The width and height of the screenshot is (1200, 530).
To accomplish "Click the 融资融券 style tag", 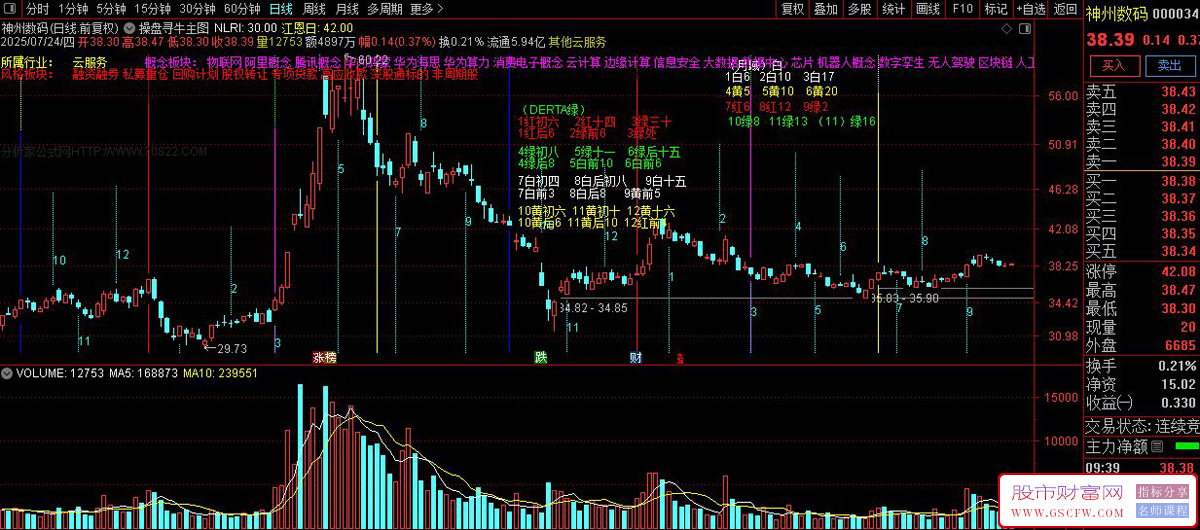I will point(95,74).
